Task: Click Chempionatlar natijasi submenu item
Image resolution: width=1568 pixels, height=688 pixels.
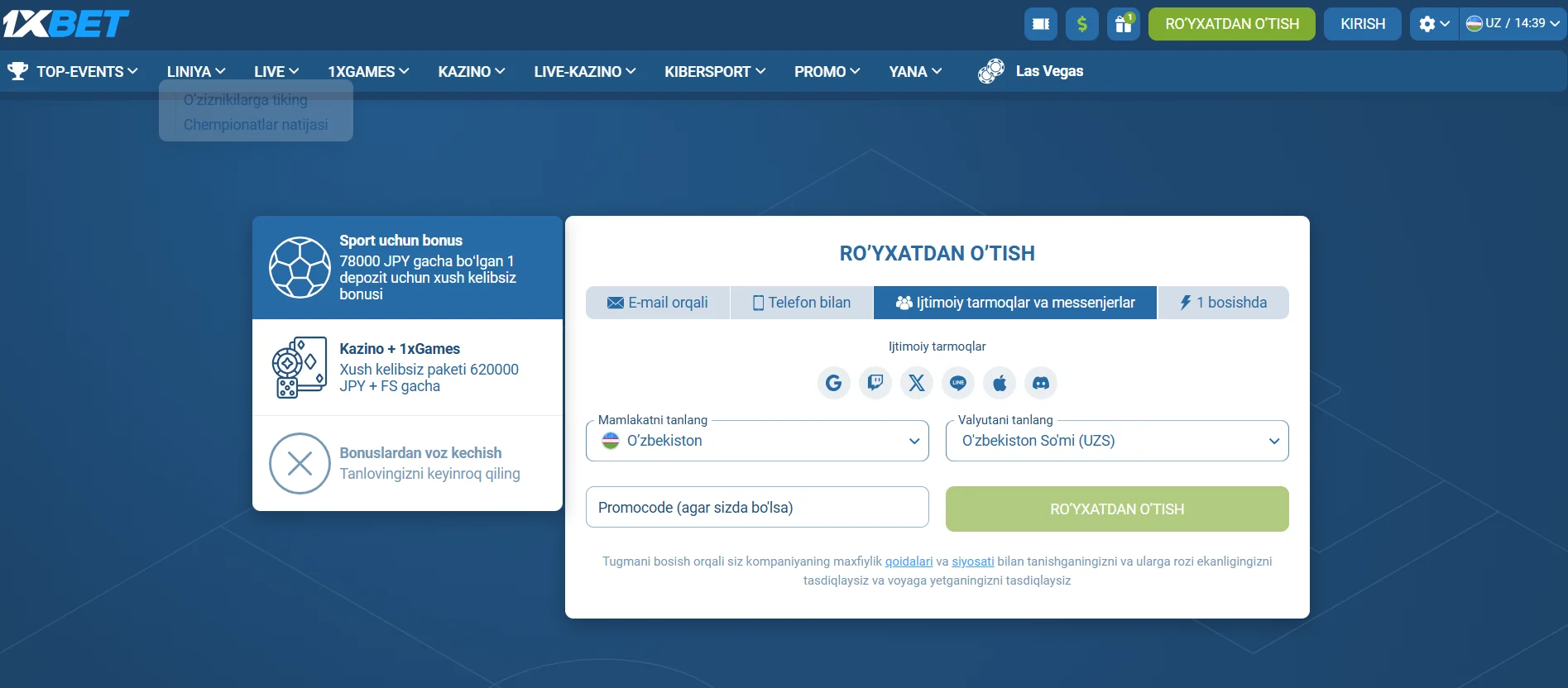Action: pyautogui.click(x=256, y=125)
